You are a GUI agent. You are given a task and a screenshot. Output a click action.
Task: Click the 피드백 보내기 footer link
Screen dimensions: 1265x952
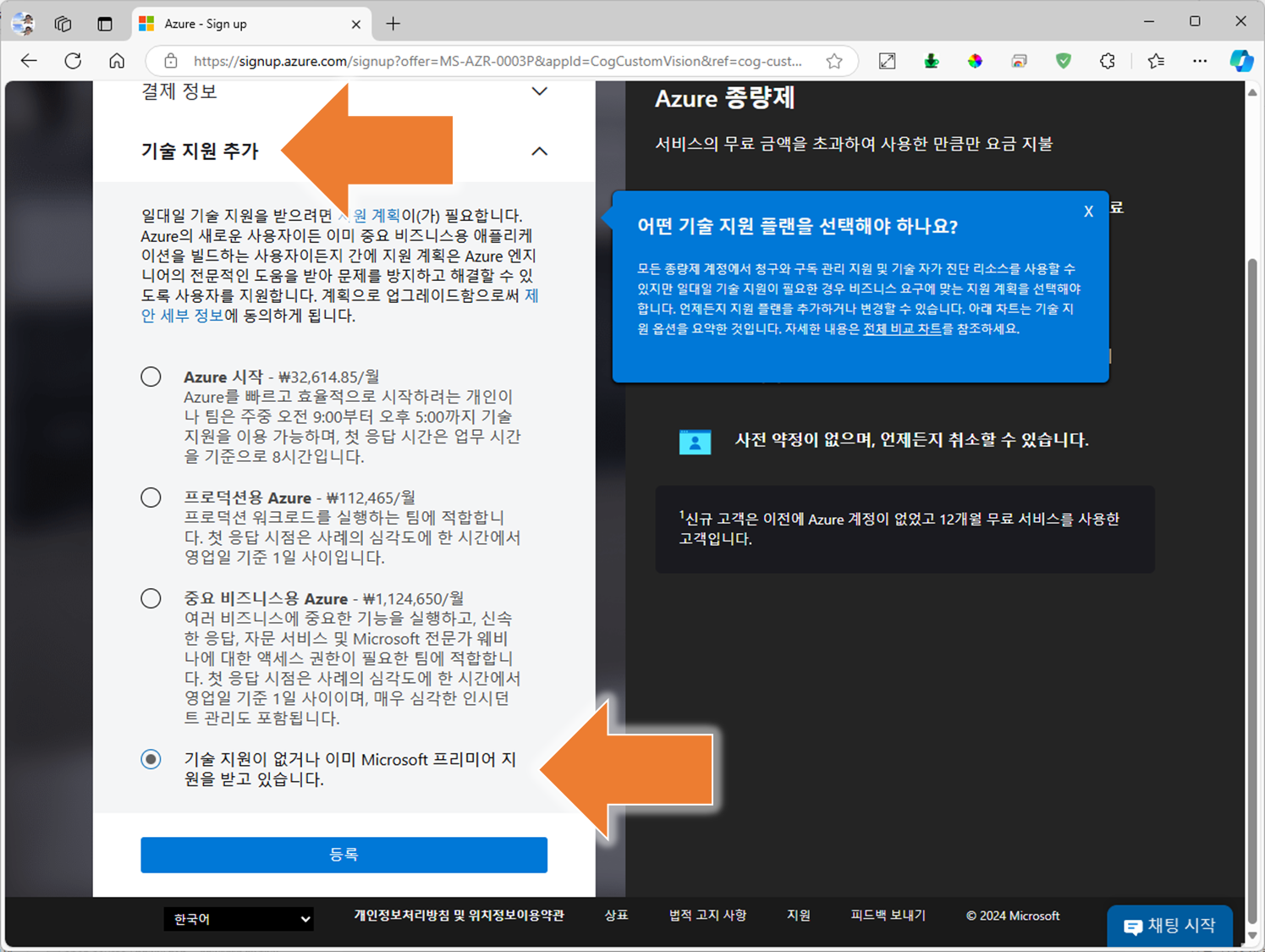pyautogui.click(x=888, y=916)
